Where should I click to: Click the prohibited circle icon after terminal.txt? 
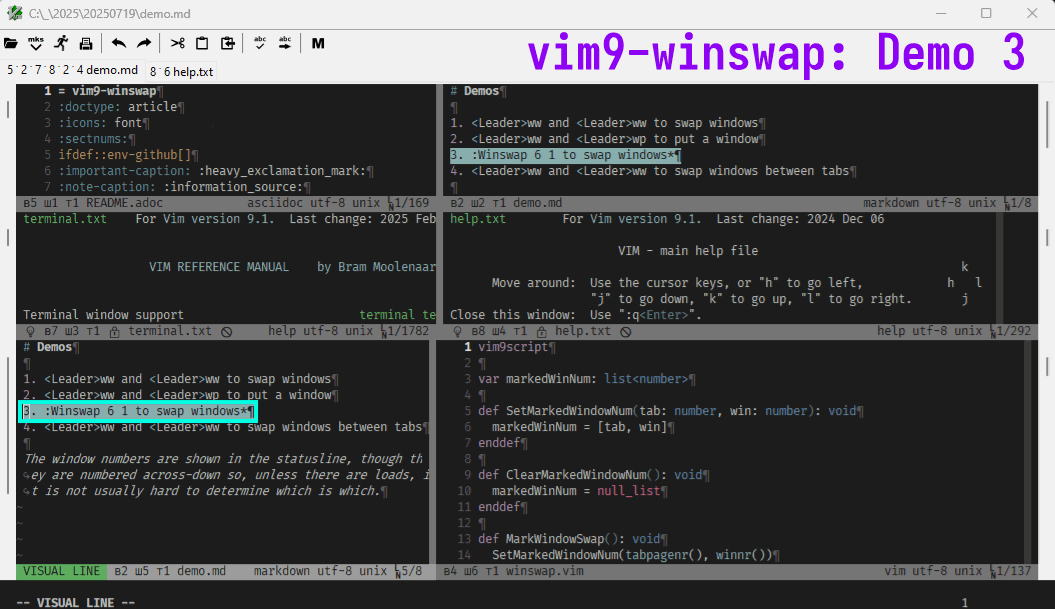[227, 332]
